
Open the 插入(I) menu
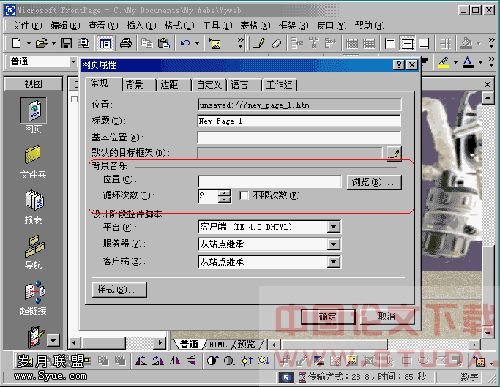pos(142,26)
